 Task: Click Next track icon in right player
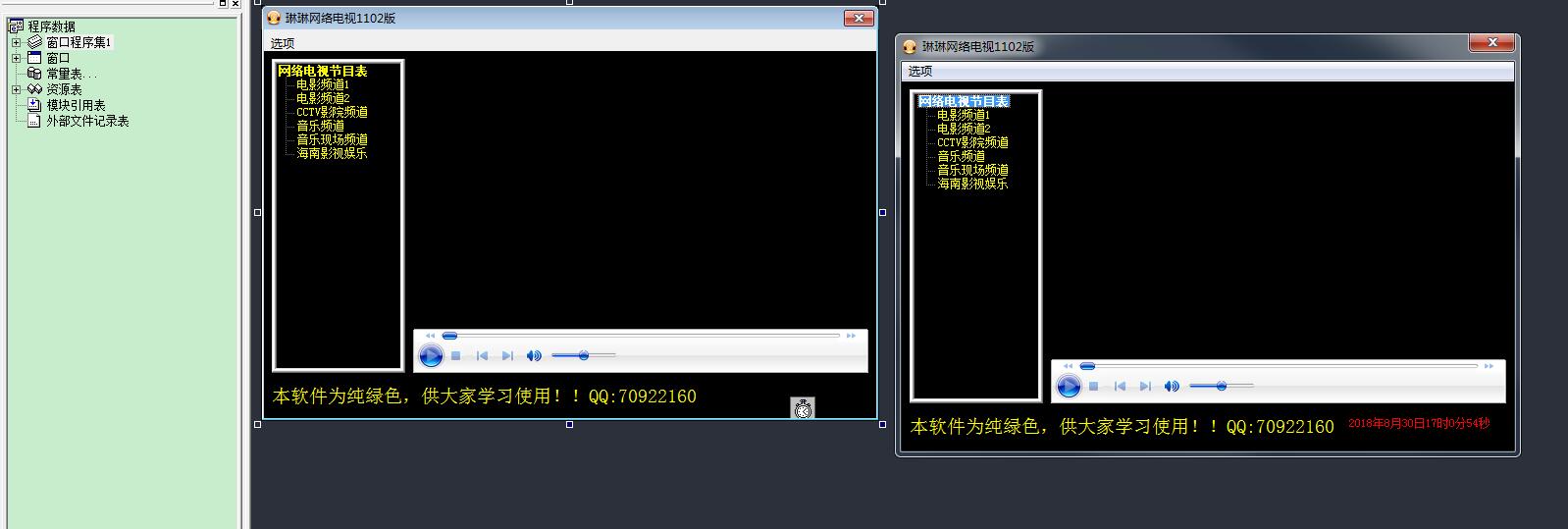click(x=1145, y=387)
